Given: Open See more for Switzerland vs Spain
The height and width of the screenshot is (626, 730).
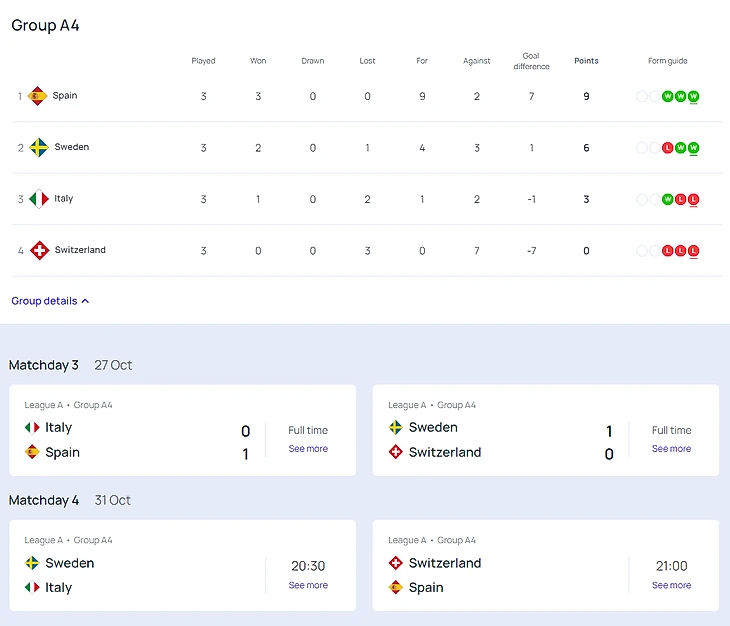Looking at the screenshot, I should [x=671, y=585].
